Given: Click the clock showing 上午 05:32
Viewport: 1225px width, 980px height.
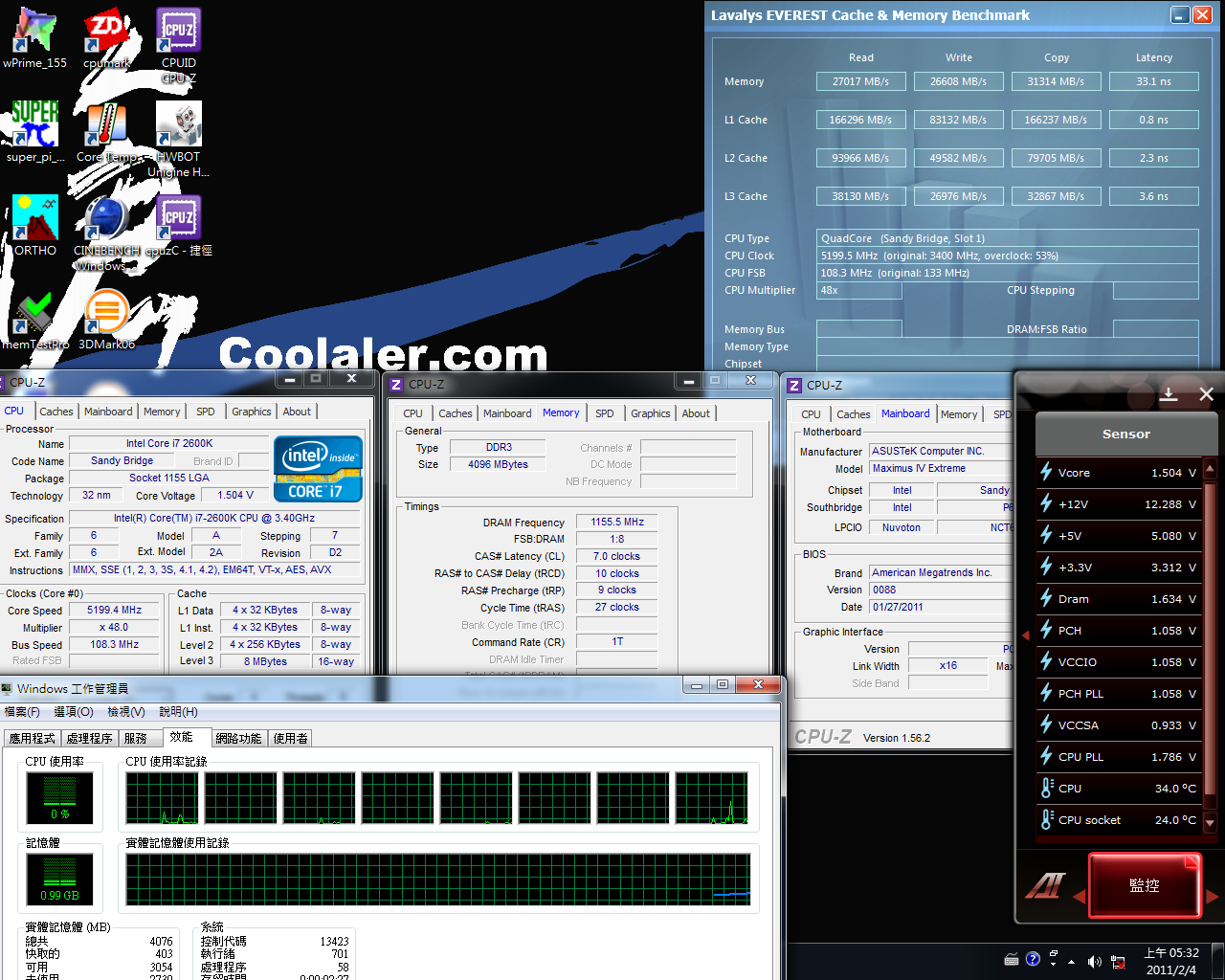Looking at the screenshot, I should 1171,961.
